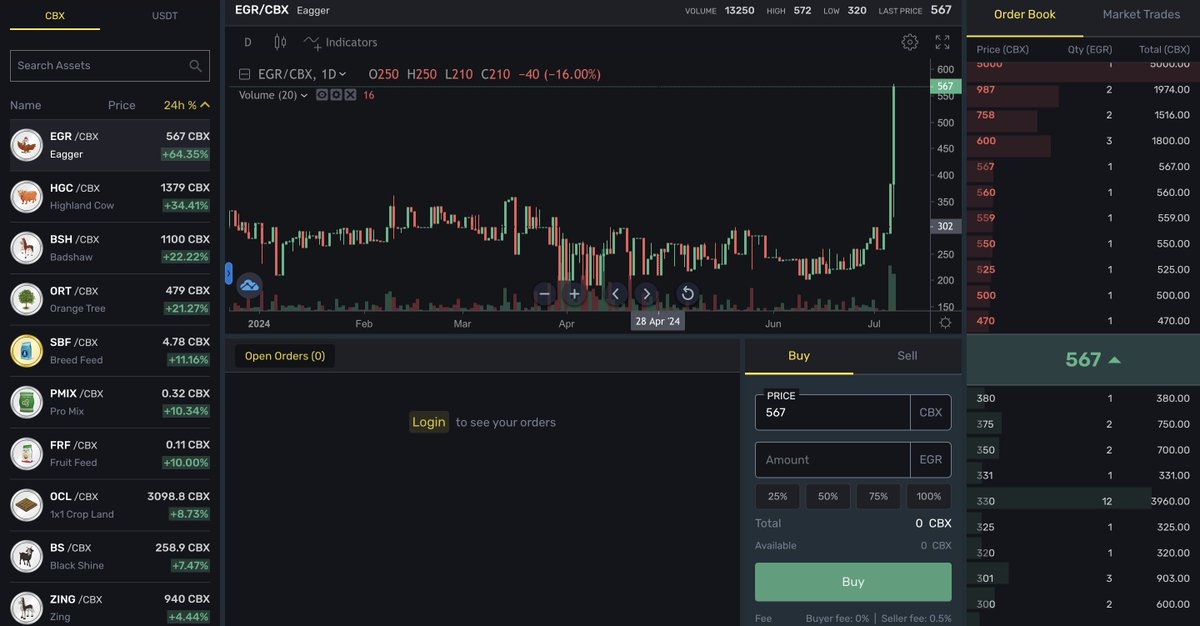Open the Open Orders (0) tab
The height and width of the screenshot is (626, 1200).
[x=285, y=356]
